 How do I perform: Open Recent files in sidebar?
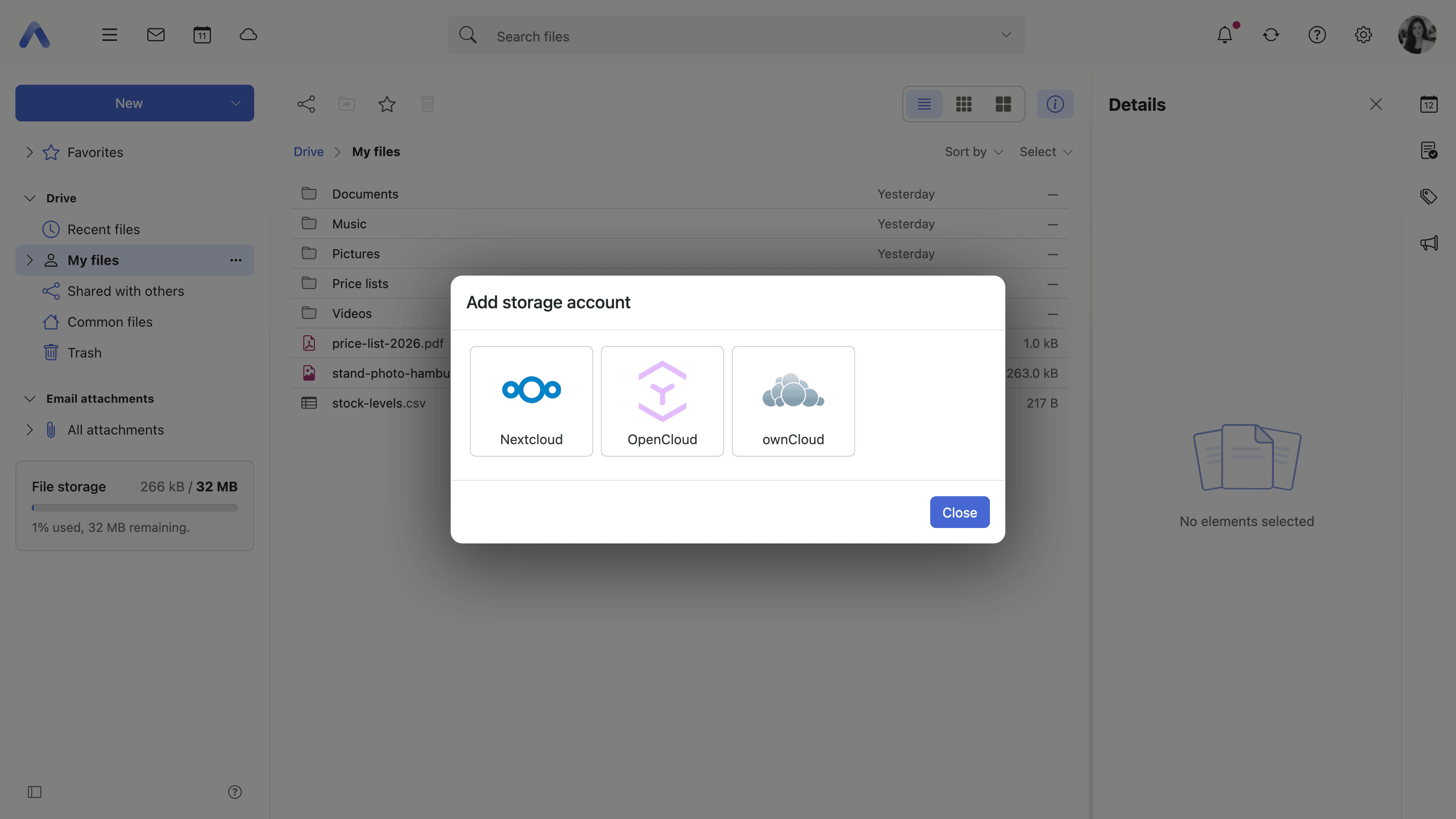click(134, 229)
